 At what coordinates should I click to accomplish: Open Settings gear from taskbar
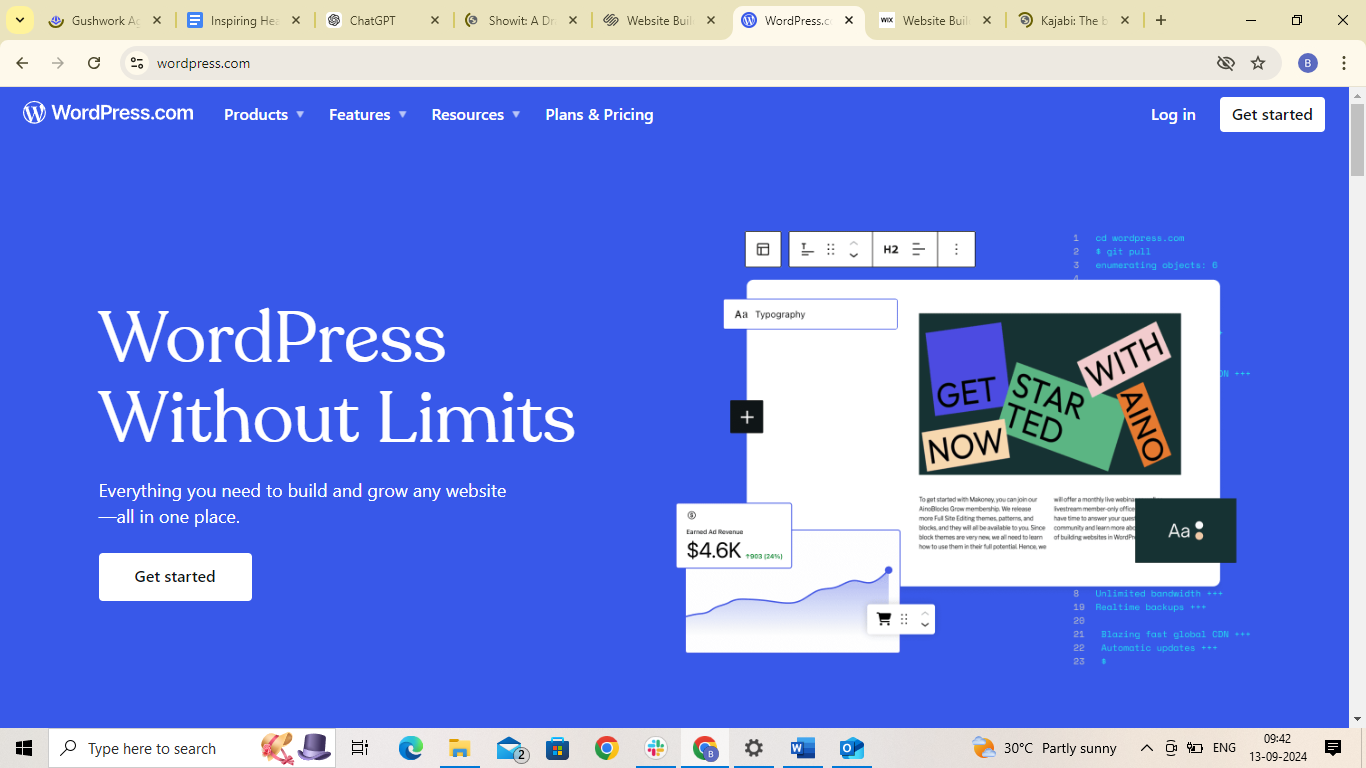coord(754,748)
